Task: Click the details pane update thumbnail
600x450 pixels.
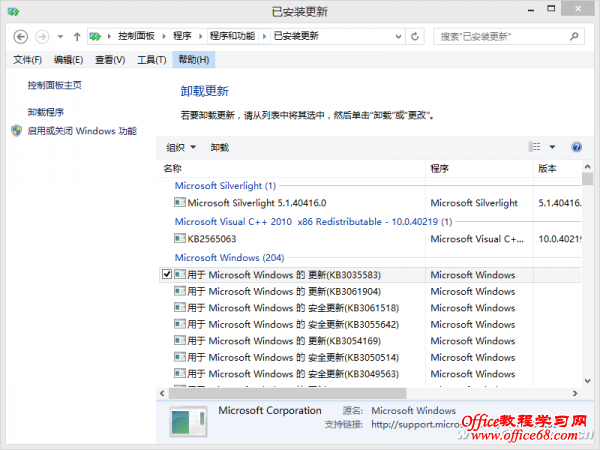Action: 188,422
